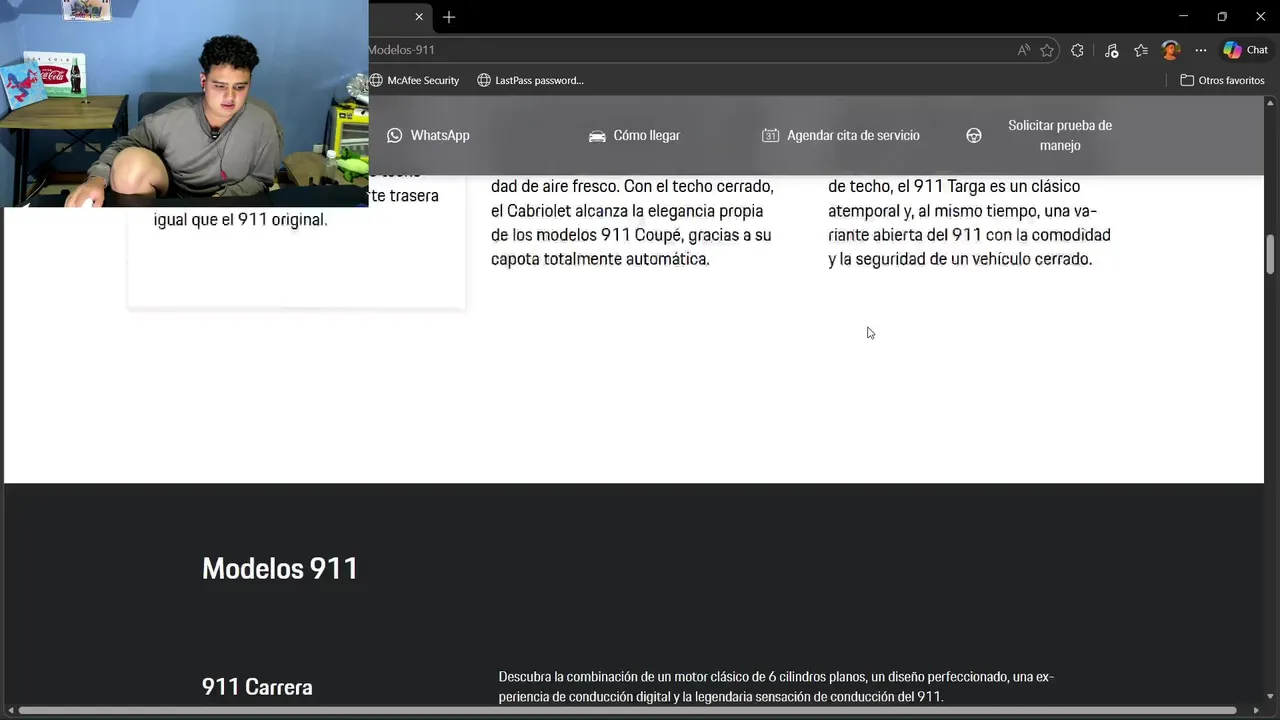Add this page to favorites with the star
This screenshot has height=720, width=1280.
pyautogui.click(x=1047, y=50)
